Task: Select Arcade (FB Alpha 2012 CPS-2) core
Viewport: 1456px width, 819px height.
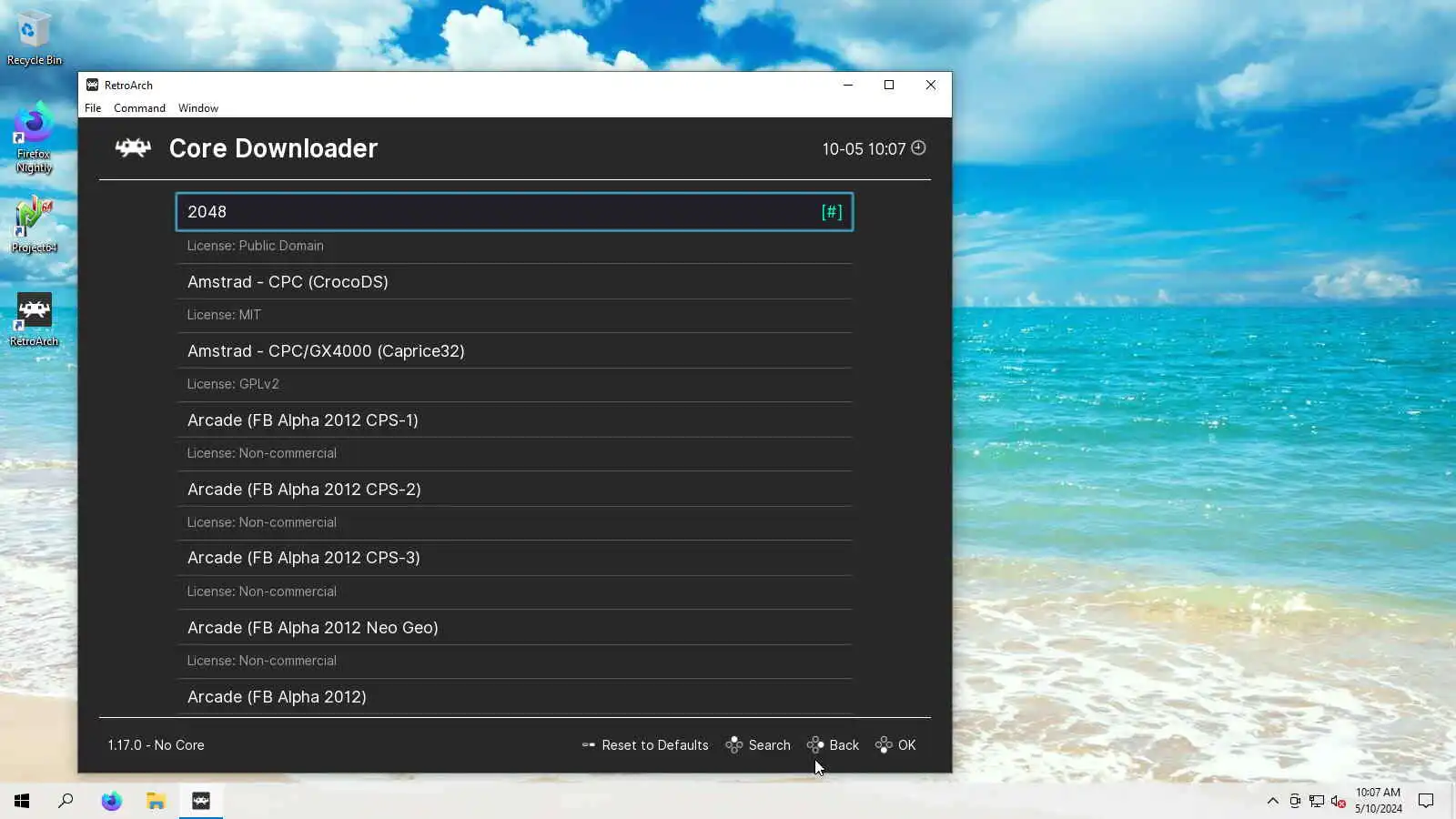Action: [x=514, y=490]
